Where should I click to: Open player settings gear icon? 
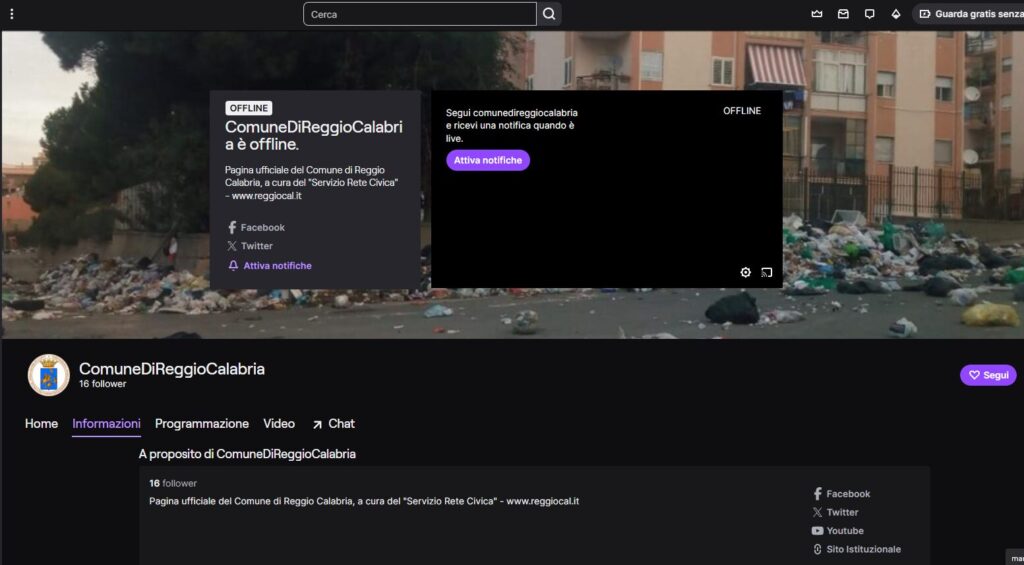coord(745,272)
